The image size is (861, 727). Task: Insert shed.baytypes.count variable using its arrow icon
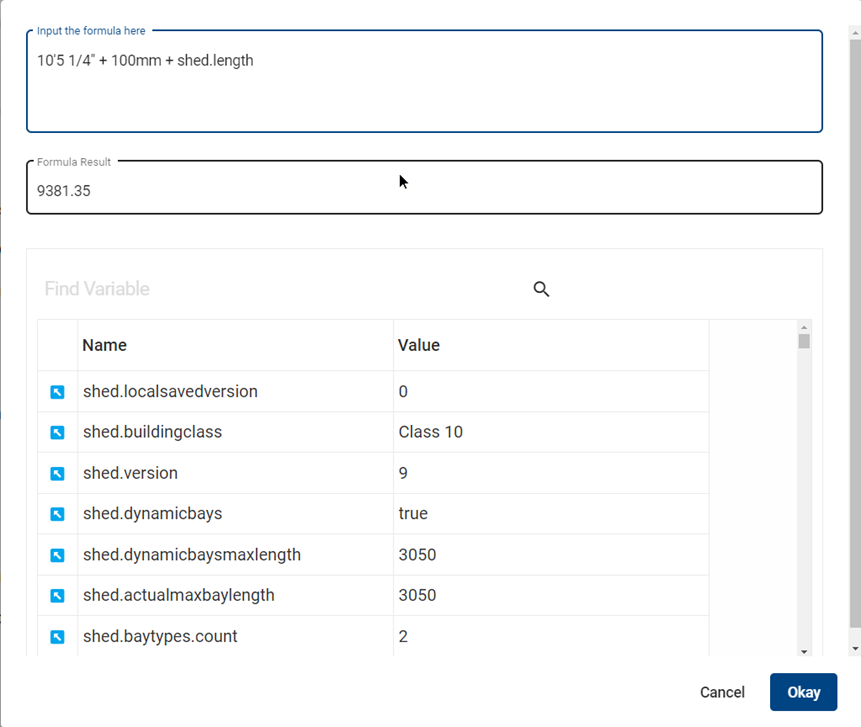(x=57, y=636)
